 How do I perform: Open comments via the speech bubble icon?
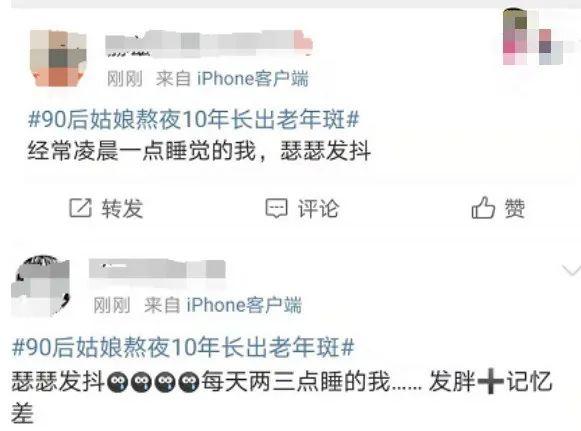(x=276, y=208)
